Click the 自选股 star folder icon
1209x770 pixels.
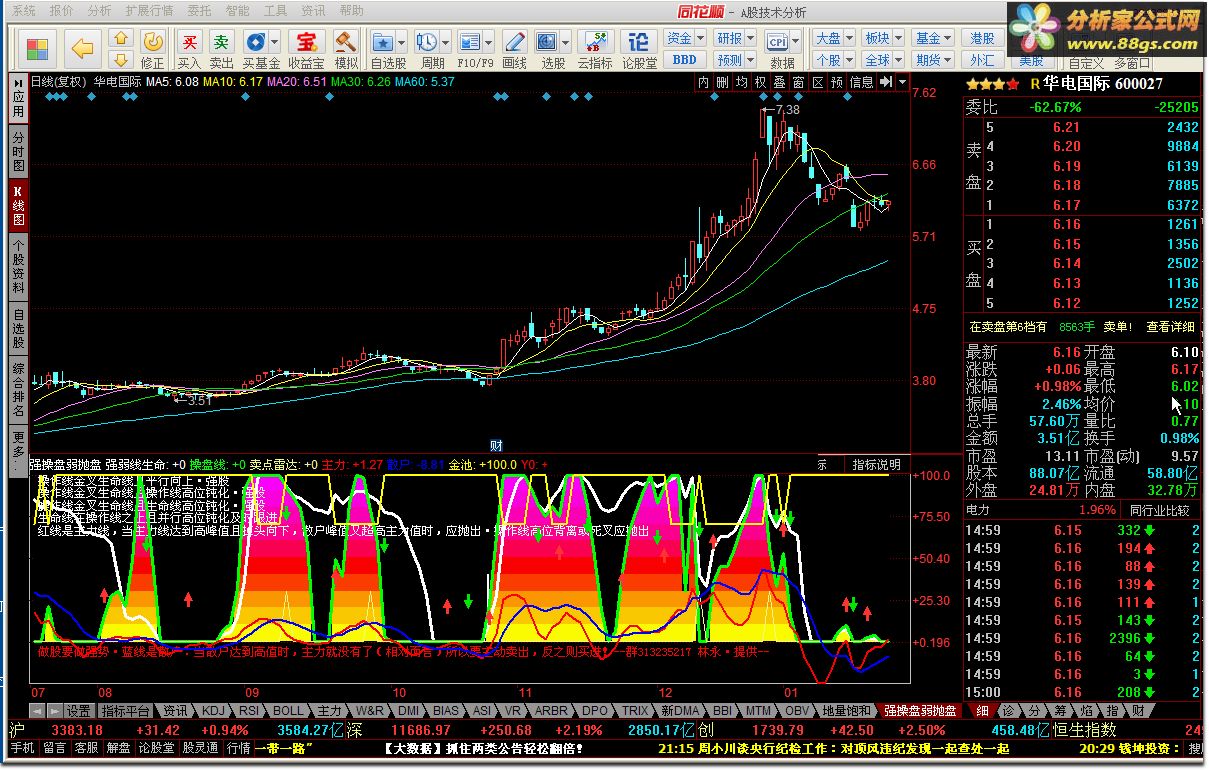383,41
